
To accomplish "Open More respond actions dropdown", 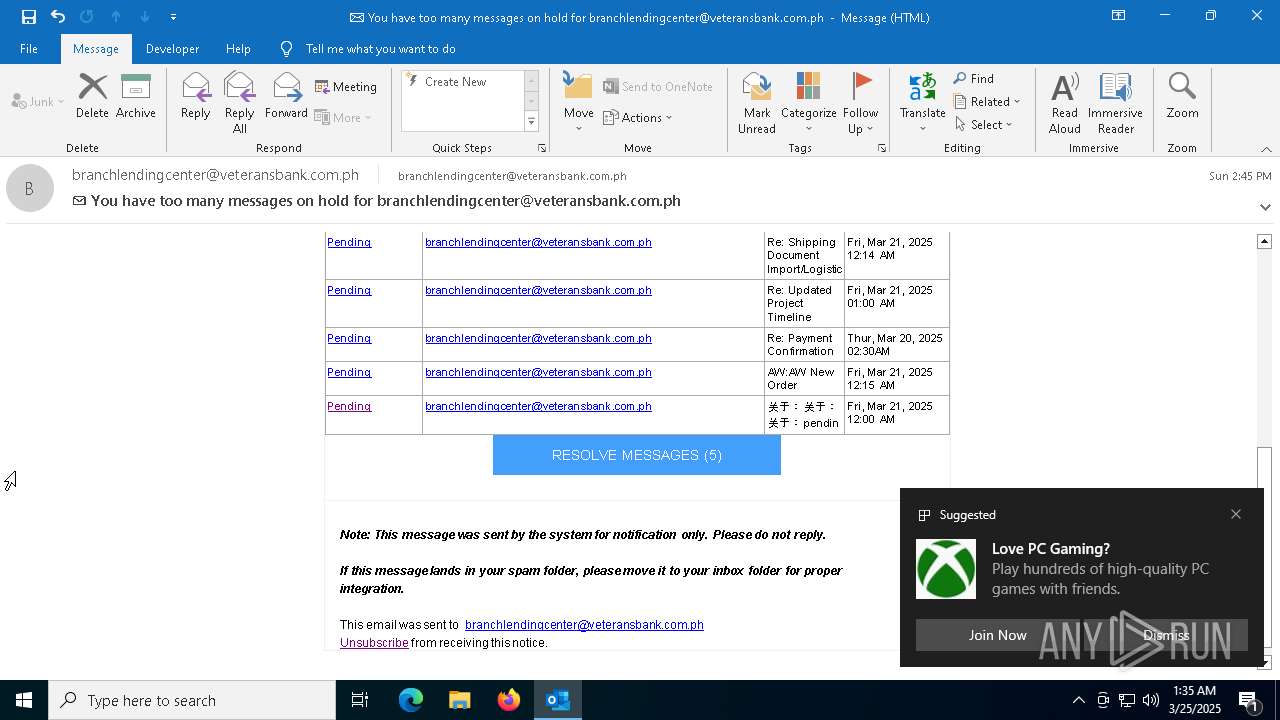I will (343, 117).
